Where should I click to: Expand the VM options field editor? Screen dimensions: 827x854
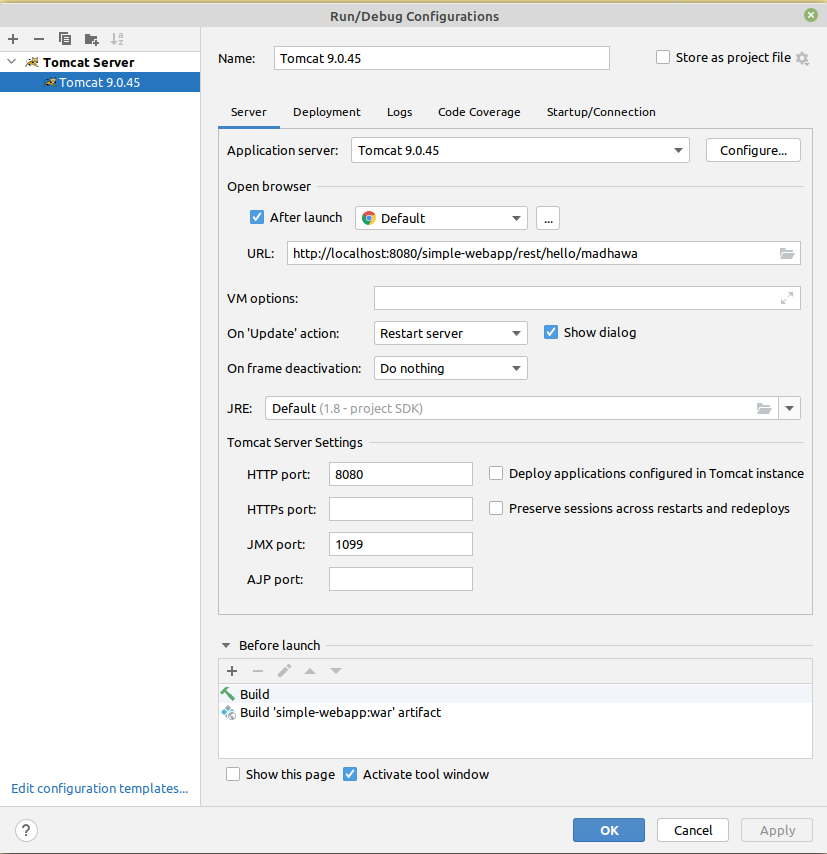tap(787, 298)
